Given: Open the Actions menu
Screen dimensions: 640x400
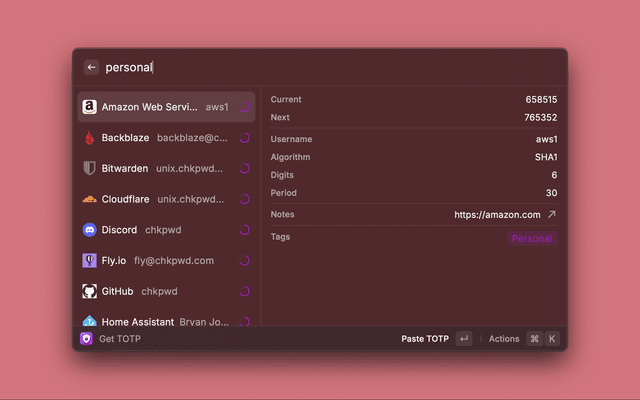Looking at the screenshot, I should pyautogui.click(x=504, y=339).
